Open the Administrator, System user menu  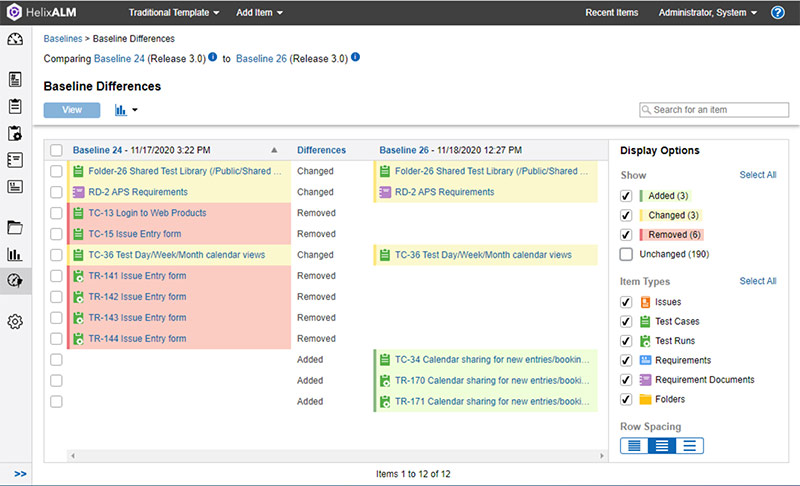[707, 13]
